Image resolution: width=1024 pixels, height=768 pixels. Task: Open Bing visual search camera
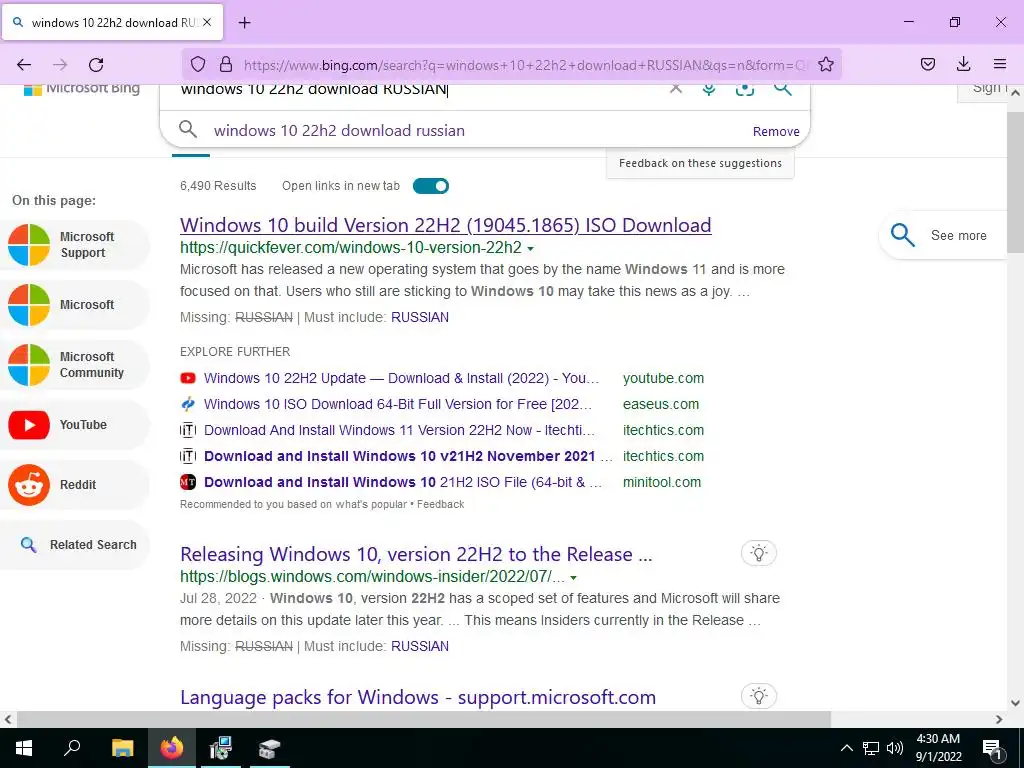(744, 89)
